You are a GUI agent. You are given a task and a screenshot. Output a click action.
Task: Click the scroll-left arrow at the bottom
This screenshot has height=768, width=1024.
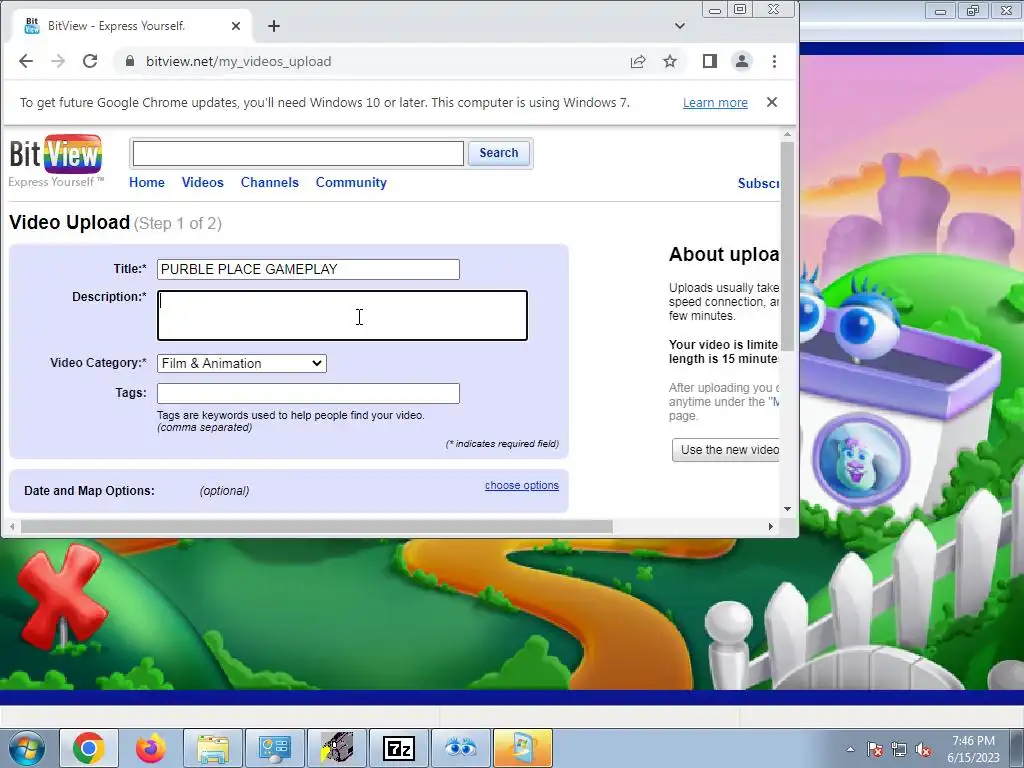coord(12,526)
